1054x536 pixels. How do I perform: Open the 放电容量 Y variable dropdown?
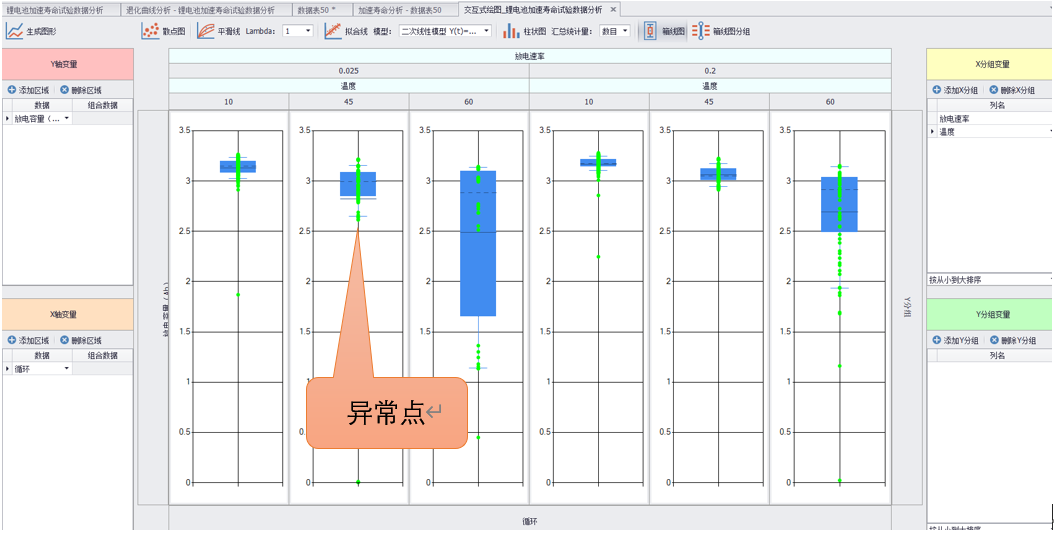tap(67, 118)
